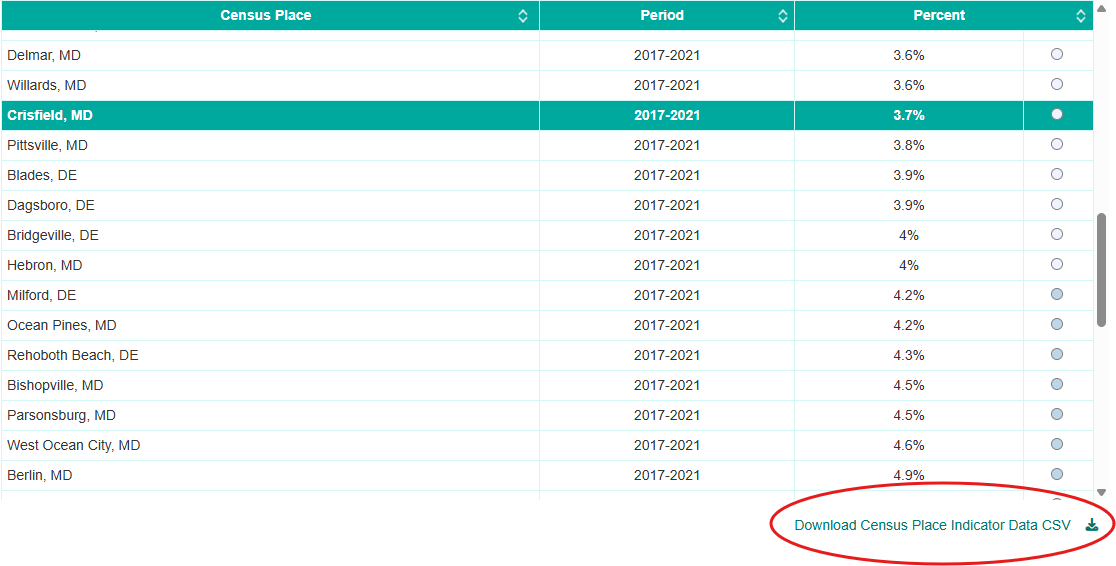Download Census Place Indicator Data CSV
The image size is (1116, 566).
pyautogui.click(x=932, y=525)
